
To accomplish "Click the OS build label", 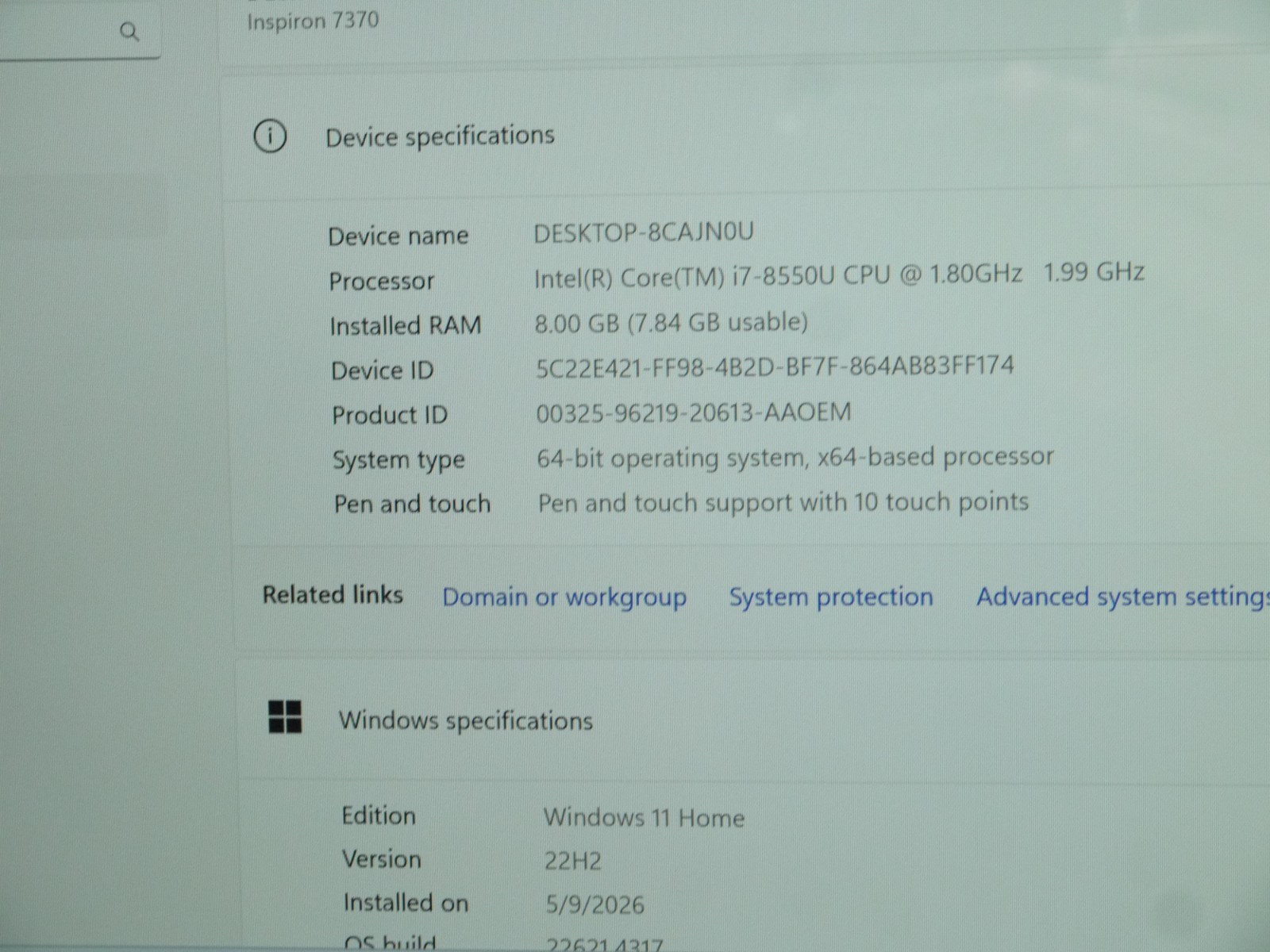I will [390, 943].
